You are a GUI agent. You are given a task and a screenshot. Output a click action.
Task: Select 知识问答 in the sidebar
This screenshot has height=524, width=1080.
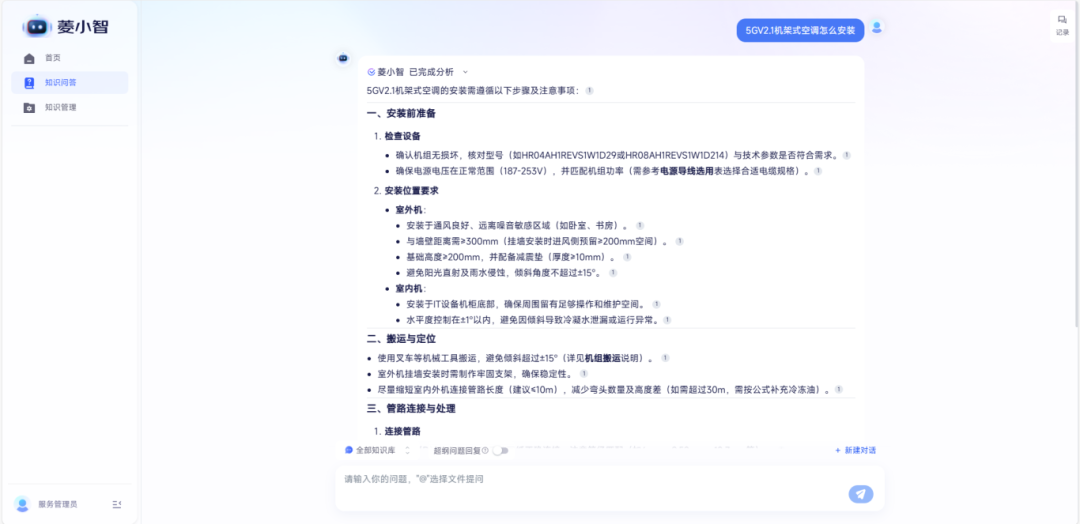[x=60, y=82]
